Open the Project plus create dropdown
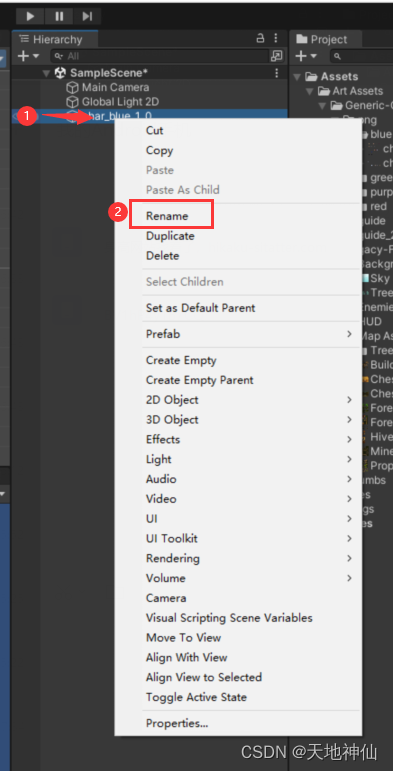The width and height of the screenshot is (393, 771). (306, 56)
